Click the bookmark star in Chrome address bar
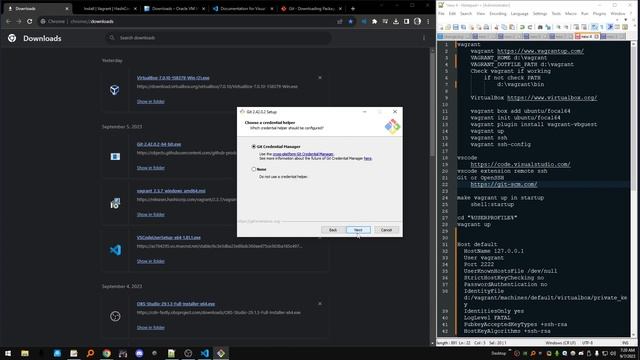This screenshot has height=360, width=640. pos(351,21)
